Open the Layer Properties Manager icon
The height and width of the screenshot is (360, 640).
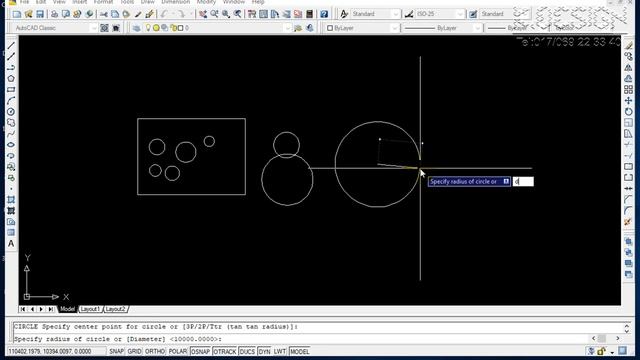[x=136, y=28]
